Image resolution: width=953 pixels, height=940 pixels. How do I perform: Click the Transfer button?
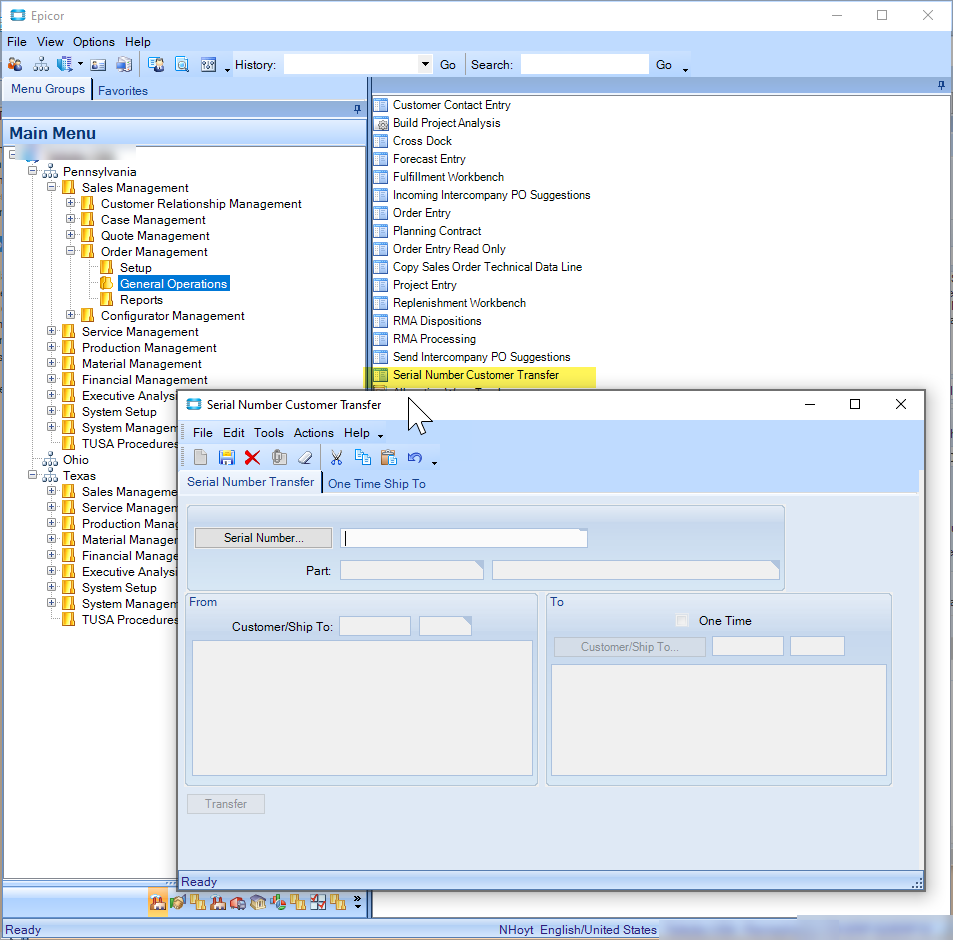click(225, 804)
